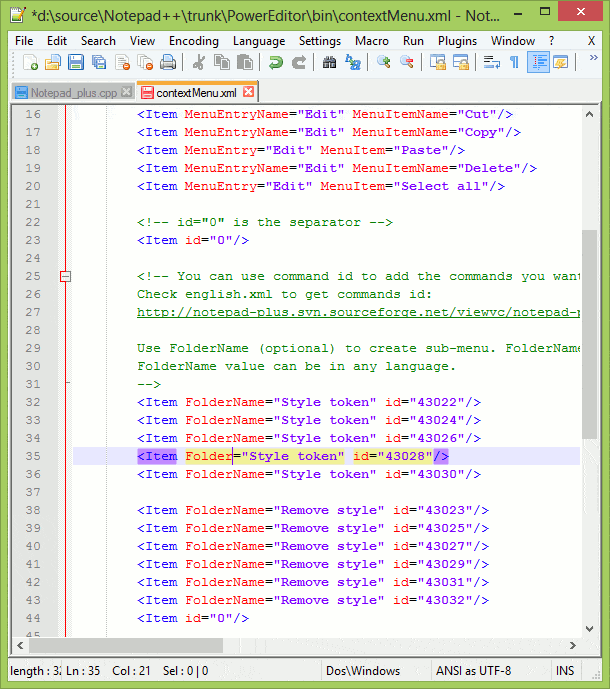610x689 pixels.
Task: Close current document via toolbar Close icon
Action: click(x=122, y=62)
